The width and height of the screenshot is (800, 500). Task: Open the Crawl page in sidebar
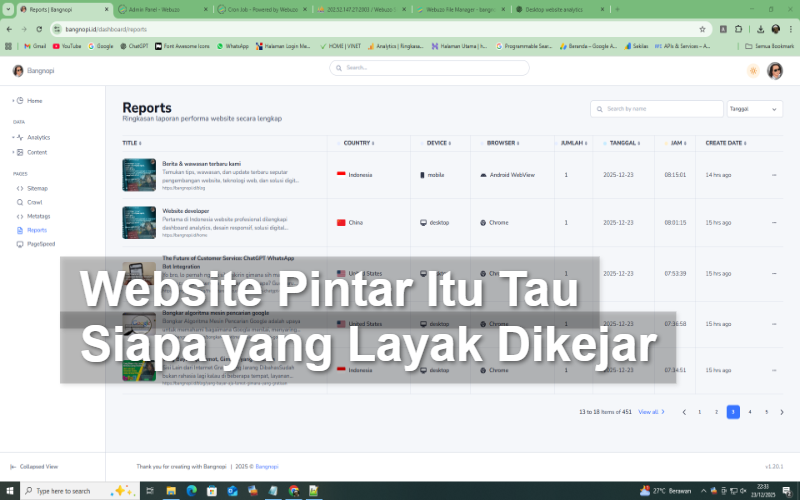coord(34,202)
